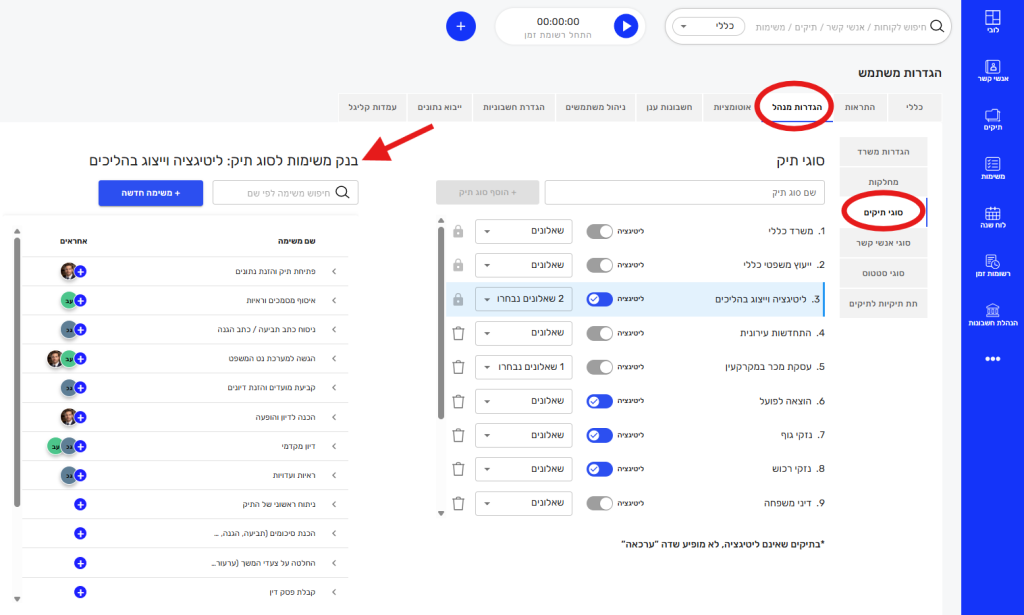Open questionnaires dropdown for נזקי גוף
Image resolution: width=1024 pixels, height=615 pixels.
[523, 435]
